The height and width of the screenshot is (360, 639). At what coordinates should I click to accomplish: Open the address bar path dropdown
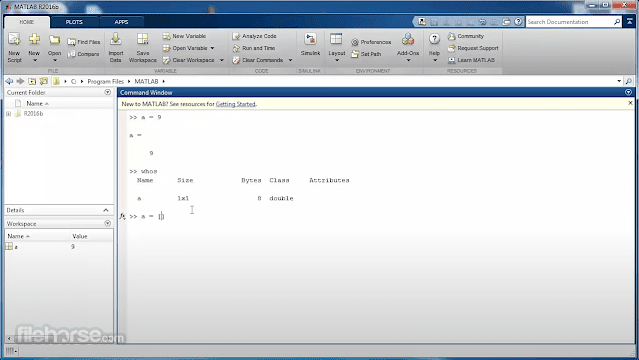[619, 81]
